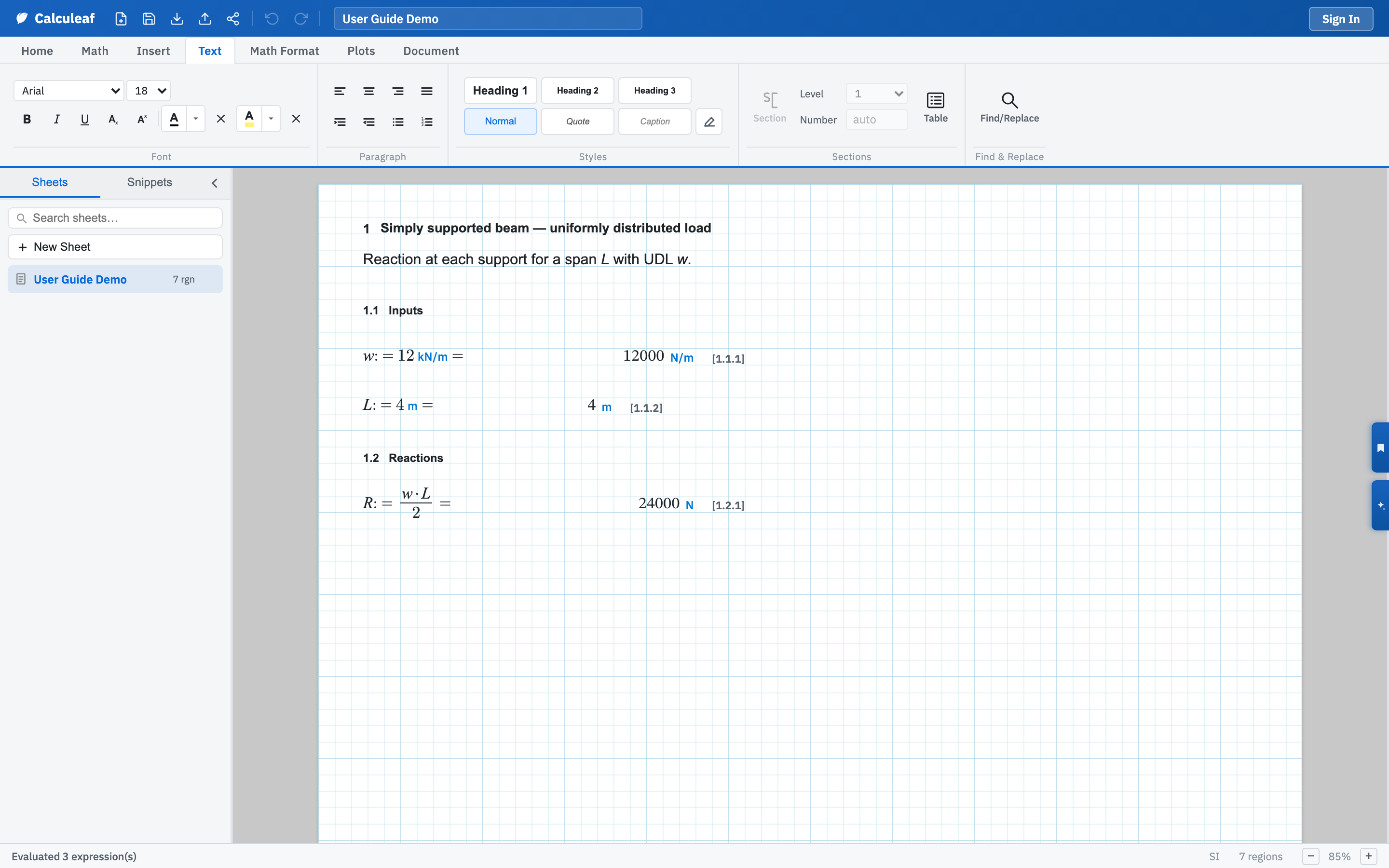Switch to the Plots ribbon tab
The width and height of the screenshot is (1389, 868).
[x=361, y=51]
